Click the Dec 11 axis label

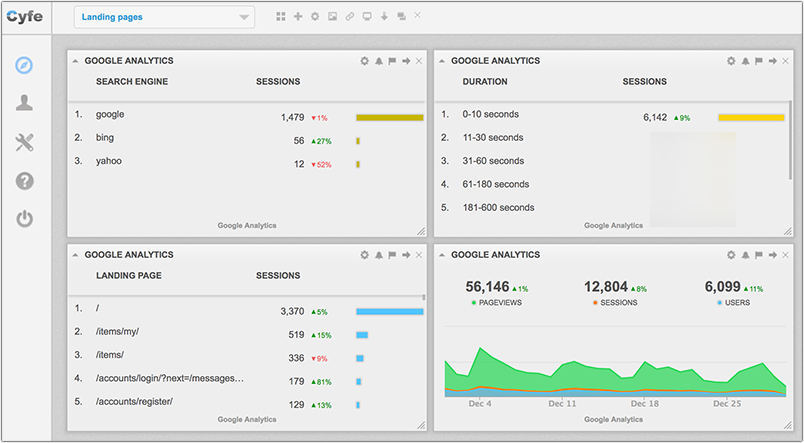coord(562,404)
